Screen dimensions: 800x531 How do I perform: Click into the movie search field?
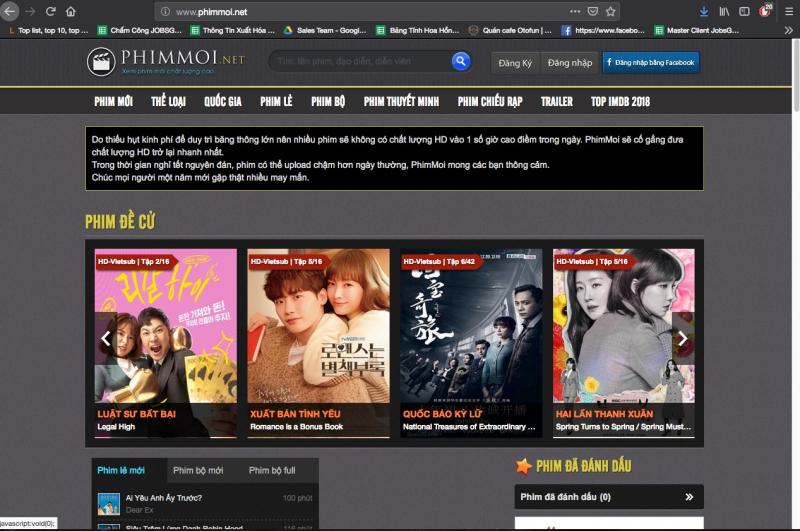tap(360, 62)
